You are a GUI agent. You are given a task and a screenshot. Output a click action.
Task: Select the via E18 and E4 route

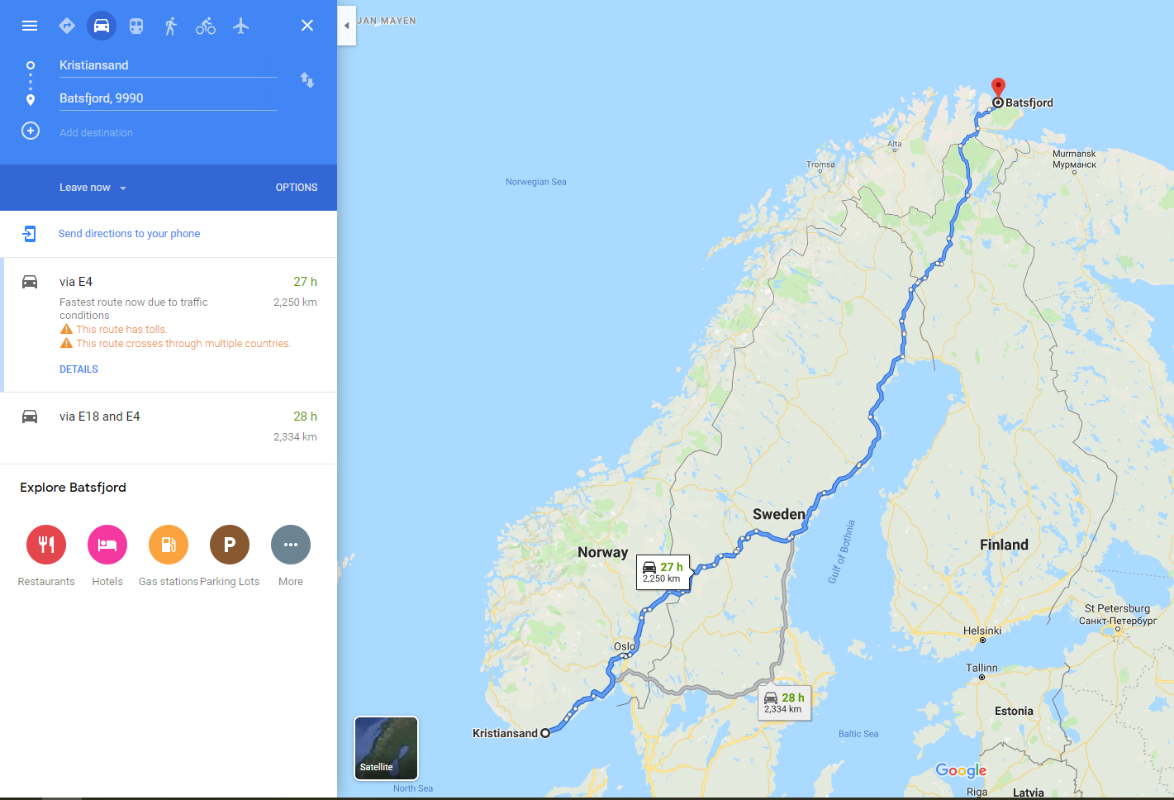(x=168, y=427)
